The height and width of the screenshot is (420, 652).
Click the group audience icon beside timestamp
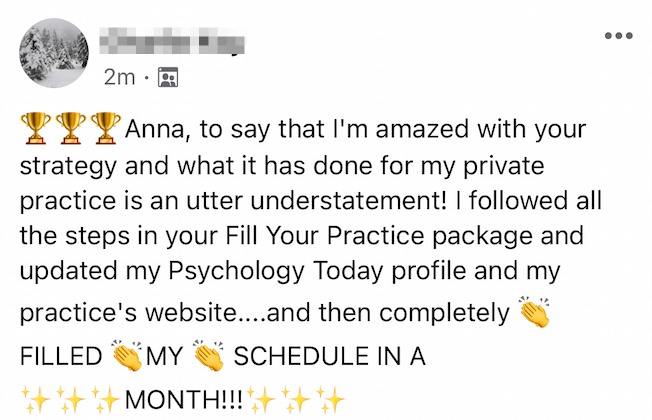[168, 76]
